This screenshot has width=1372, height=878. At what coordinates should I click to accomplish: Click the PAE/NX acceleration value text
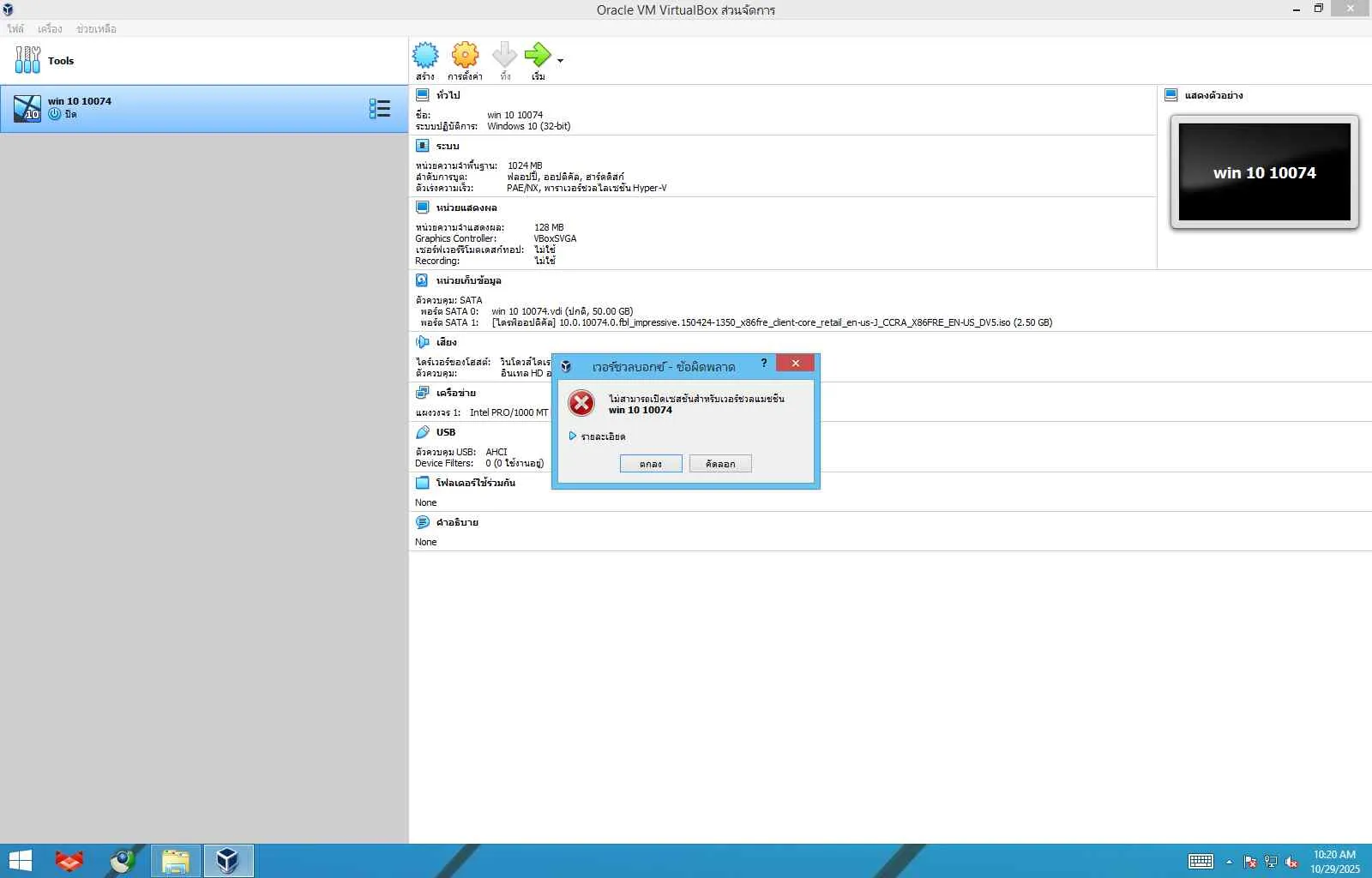[x=587, y=188]
